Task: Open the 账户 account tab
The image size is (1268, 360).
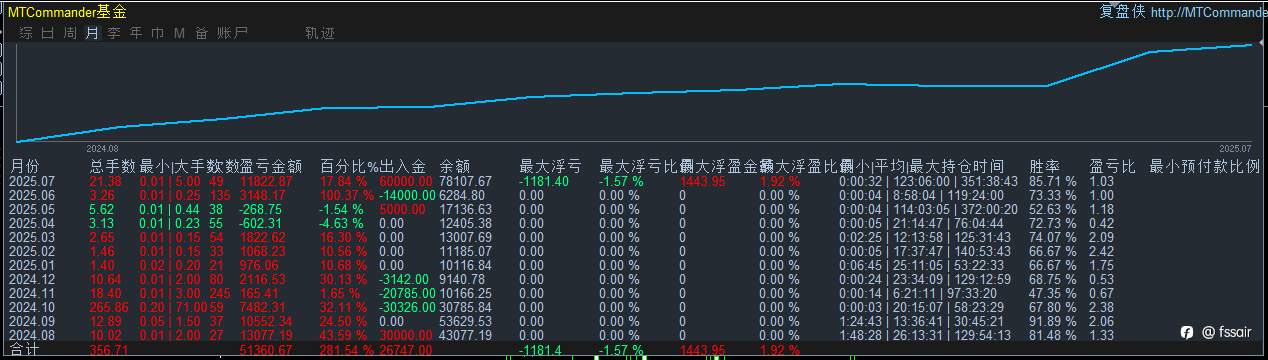Action: (232, 33)
